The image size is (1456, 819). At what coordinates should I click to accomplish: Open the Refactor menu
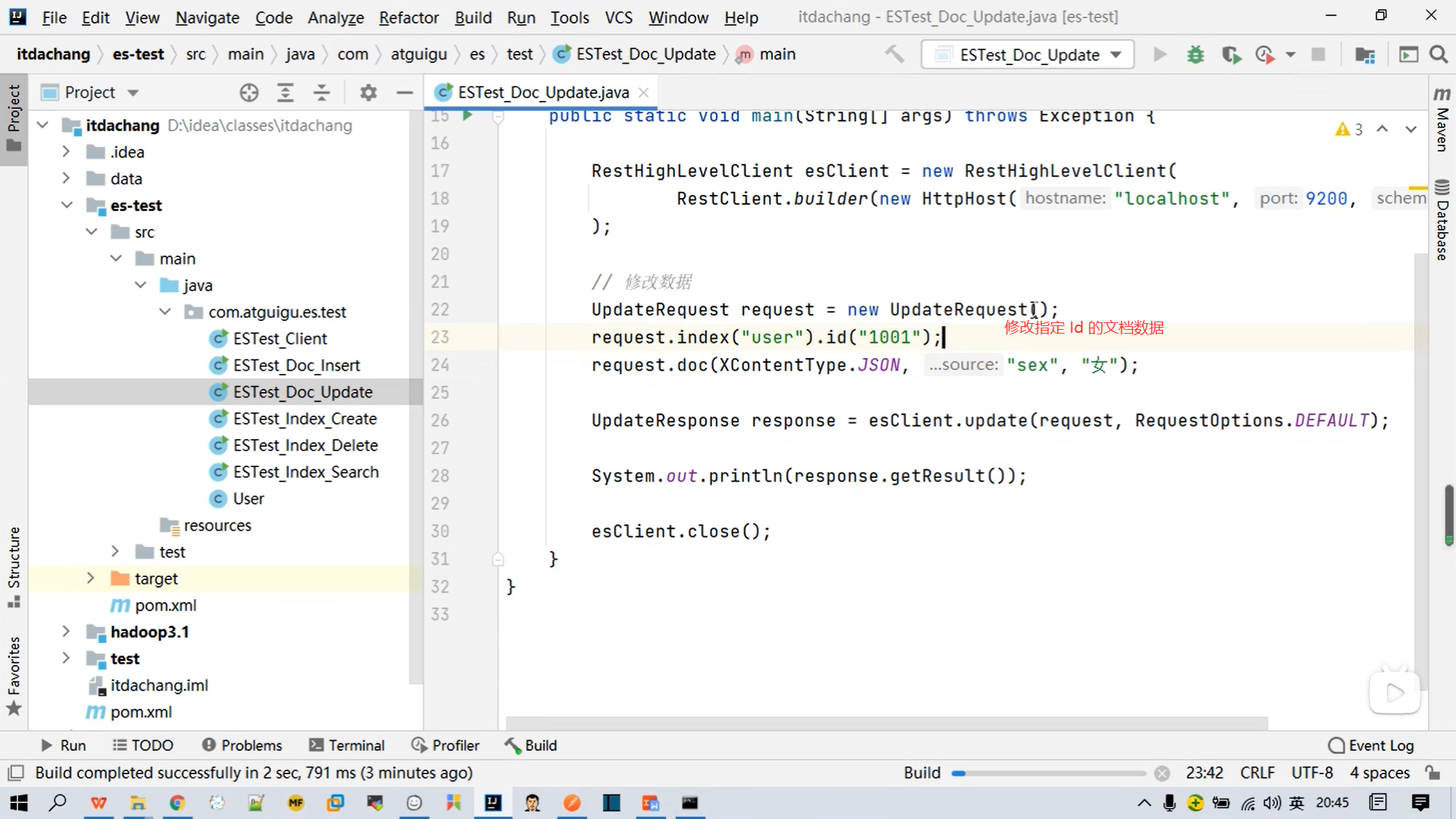(408, 17)
